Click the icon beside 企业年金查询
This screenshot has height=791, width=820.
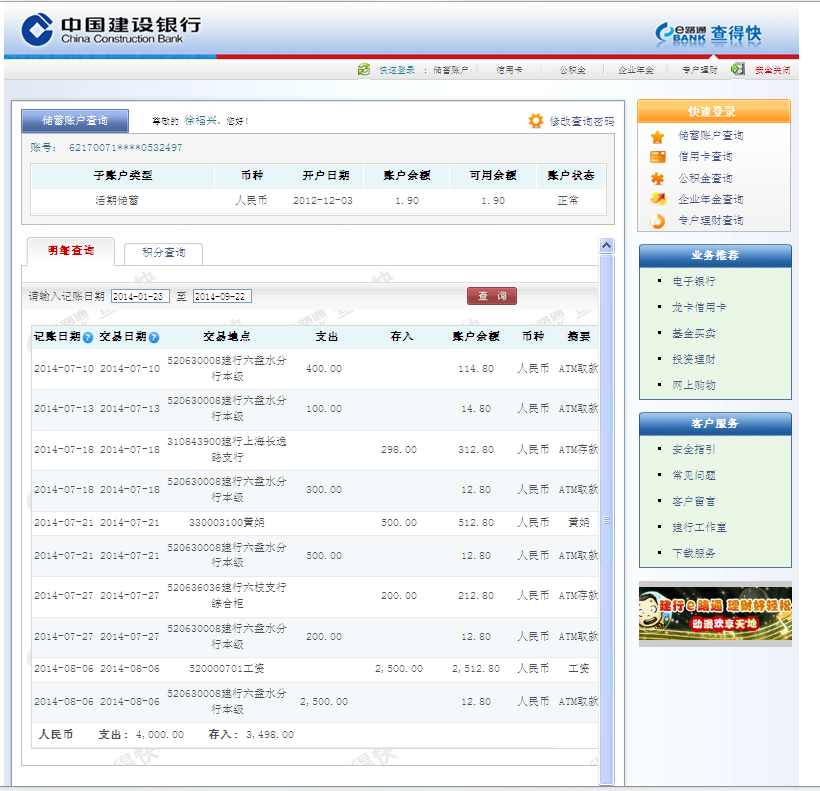pos(657,199)
